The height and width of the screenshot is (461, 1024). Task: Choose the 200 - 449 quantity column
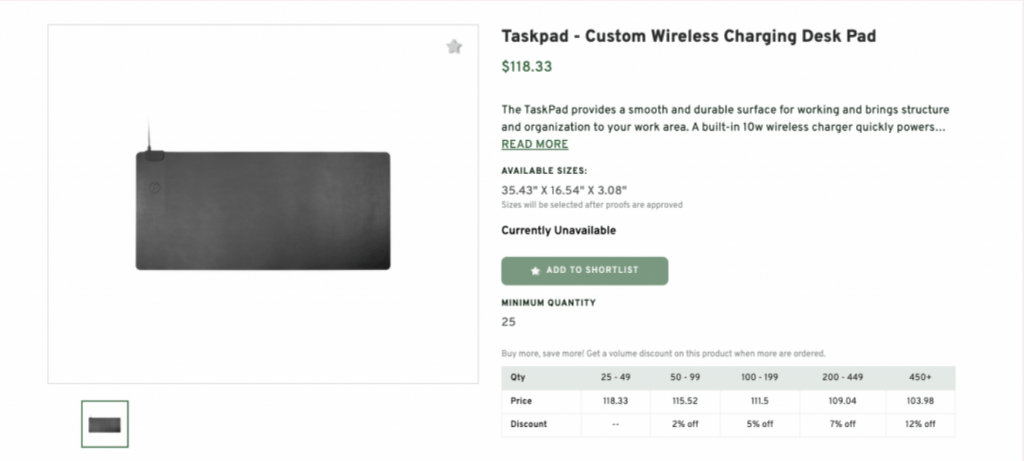840,378
